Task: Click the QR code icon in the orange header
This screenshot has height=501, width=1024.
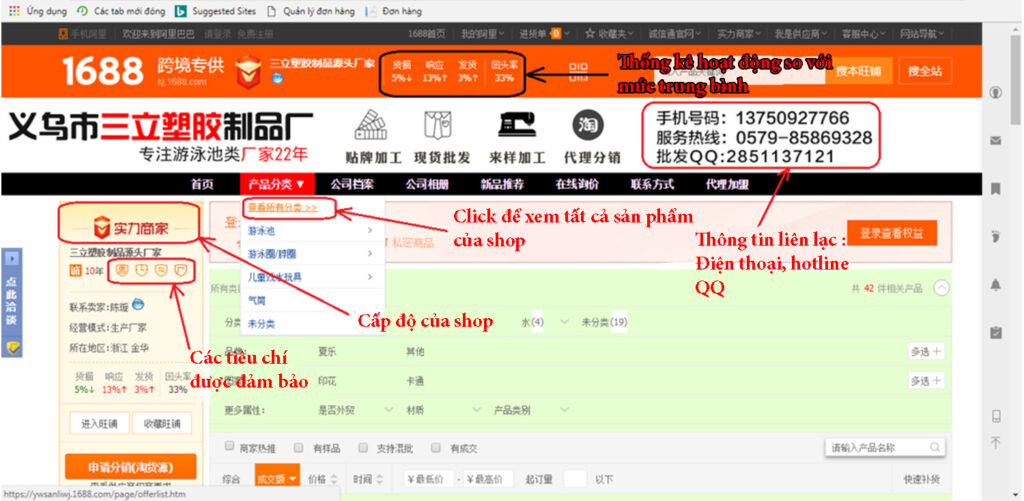Action: pos(578,71)
